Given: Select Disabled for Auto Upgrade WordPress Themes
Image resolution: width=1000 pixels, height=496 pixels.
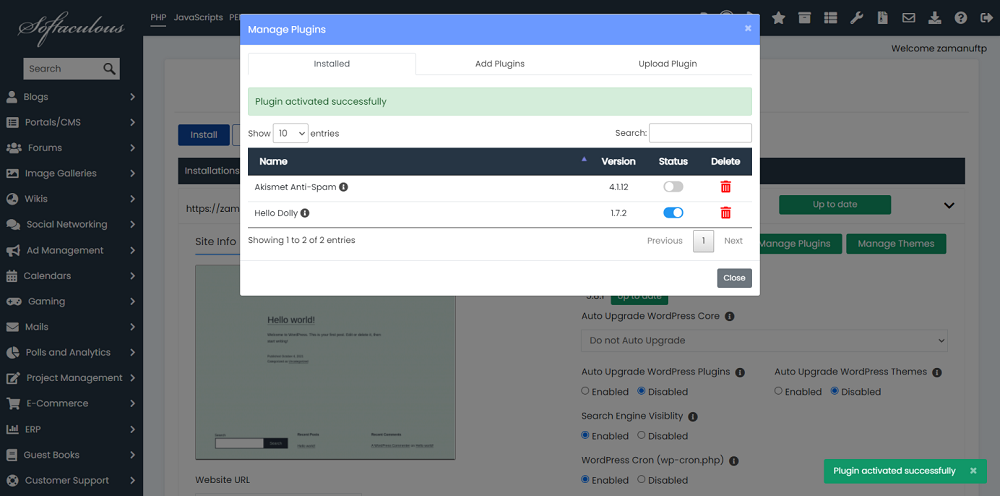Looking at the screenshot, I should click(834, 391).
